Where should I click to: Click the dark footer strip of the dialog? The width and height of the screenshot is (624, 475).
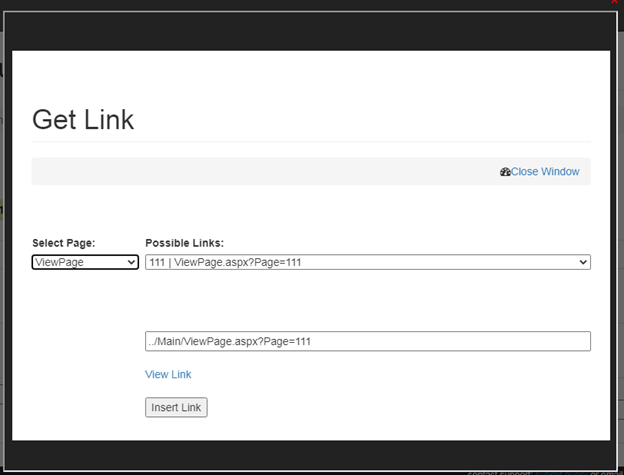pyautogui.click(x=311, y=455)
